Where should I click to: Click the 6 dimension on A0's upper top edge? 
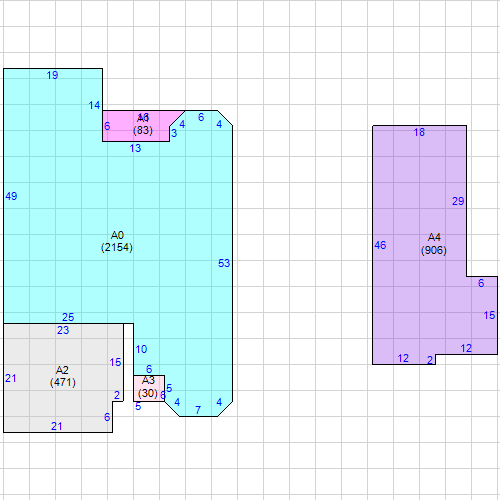201,117
